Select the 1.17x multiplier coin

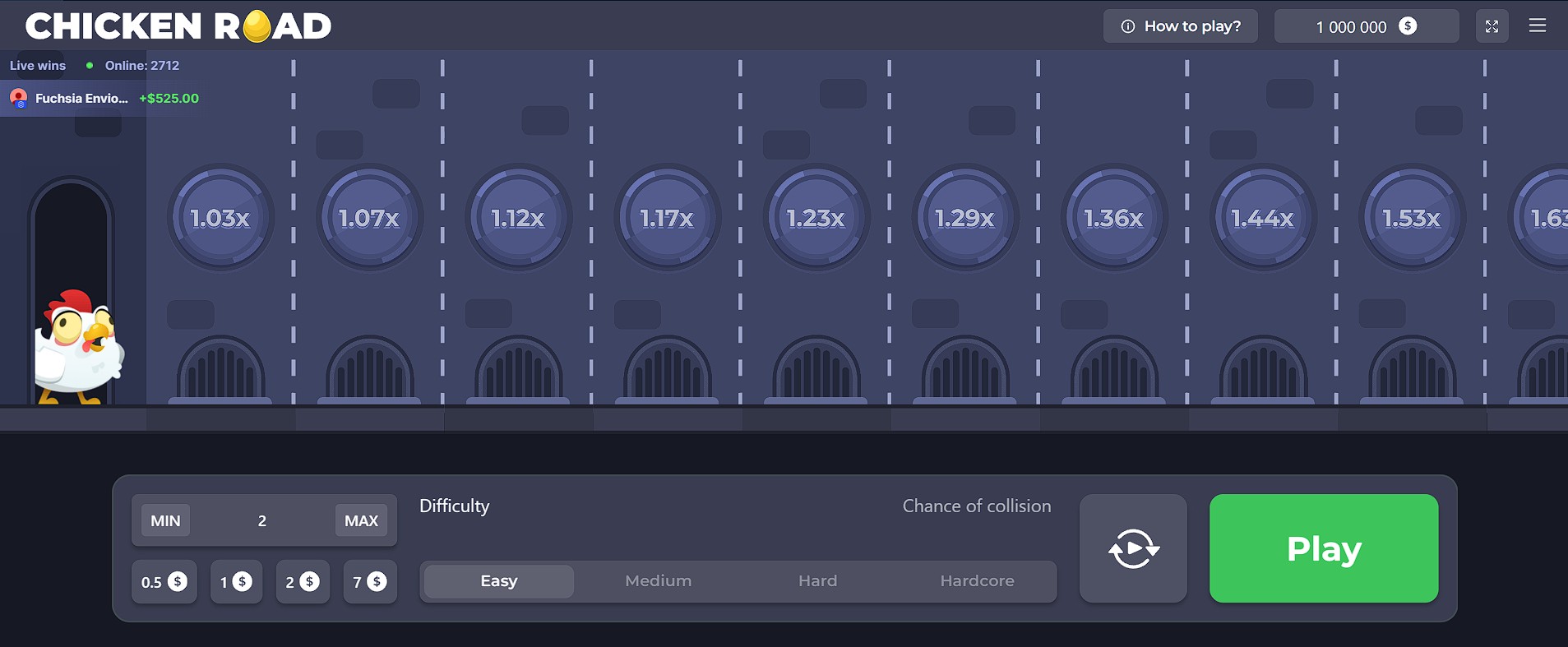click(667, 218)
